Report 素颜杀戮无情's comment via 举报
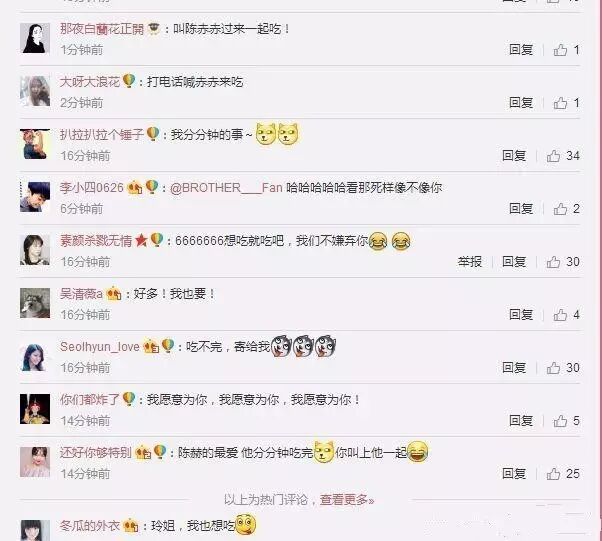This screenshot has height=541, width=602. (x=470, y=262)
